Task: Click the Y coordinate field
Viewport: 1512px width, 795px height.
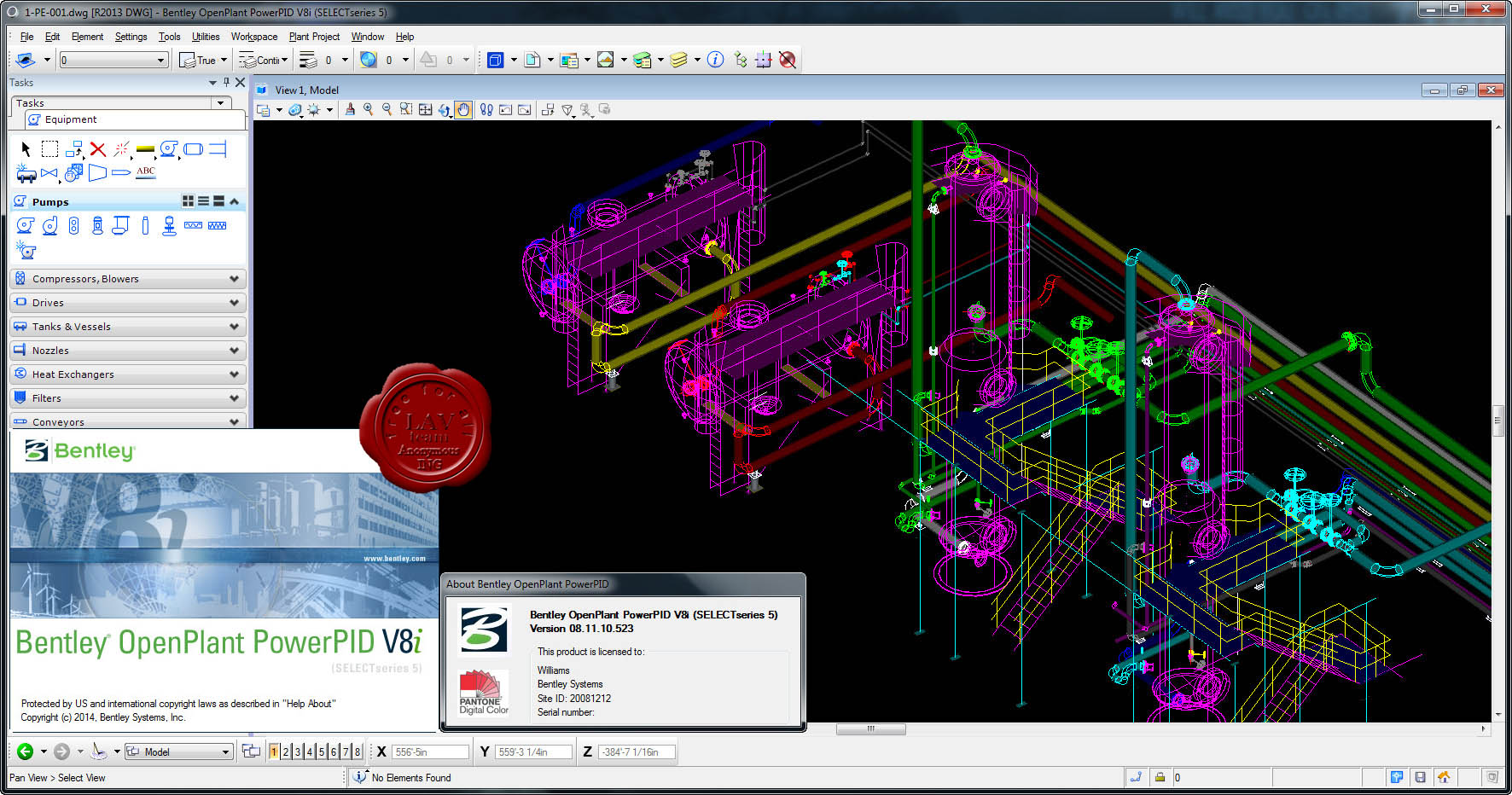Action: coord(533,751)
